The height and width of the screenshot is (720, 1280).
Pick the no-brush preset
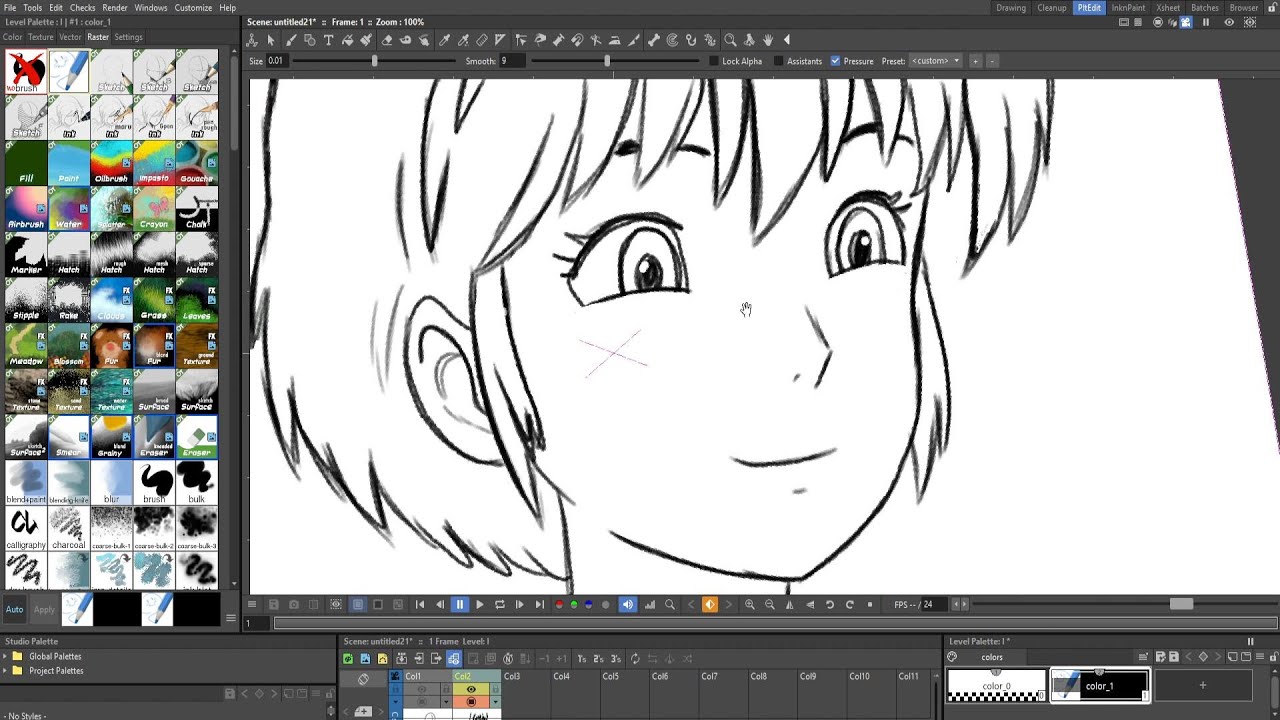tap(26, 72)
